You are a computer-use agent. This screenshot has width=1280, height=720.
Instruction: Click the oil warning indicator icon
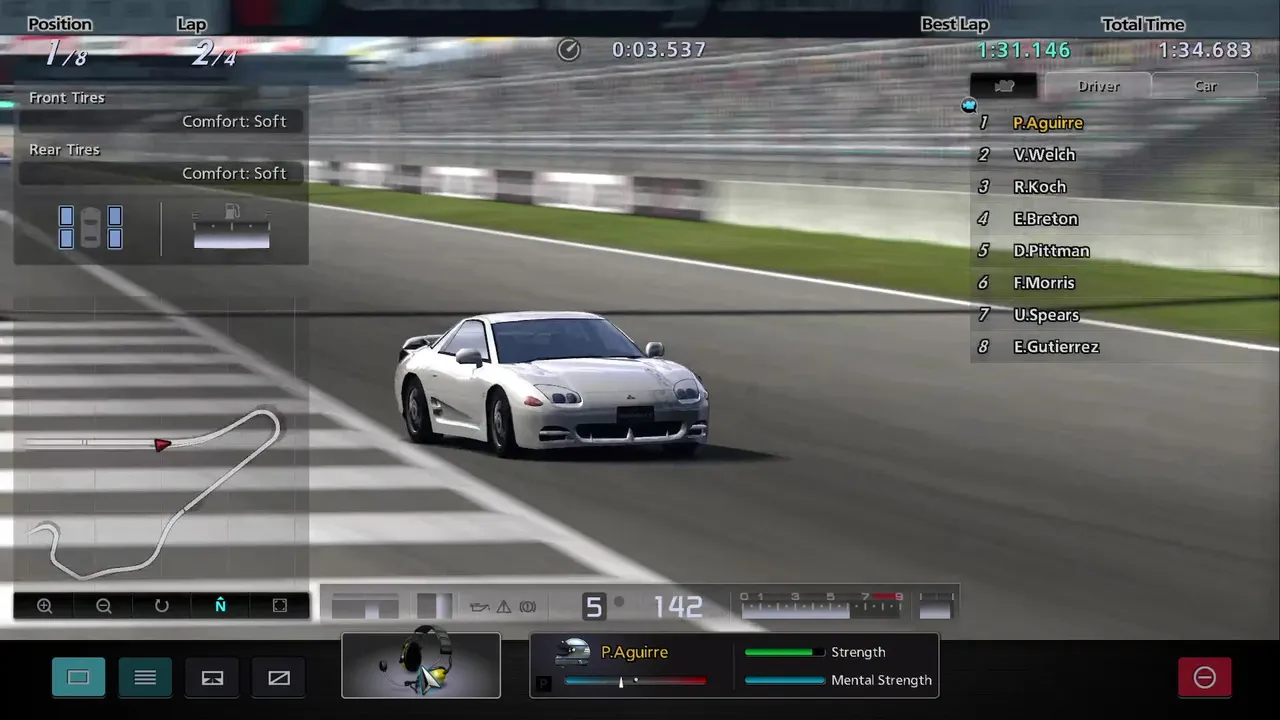point(479,606)
